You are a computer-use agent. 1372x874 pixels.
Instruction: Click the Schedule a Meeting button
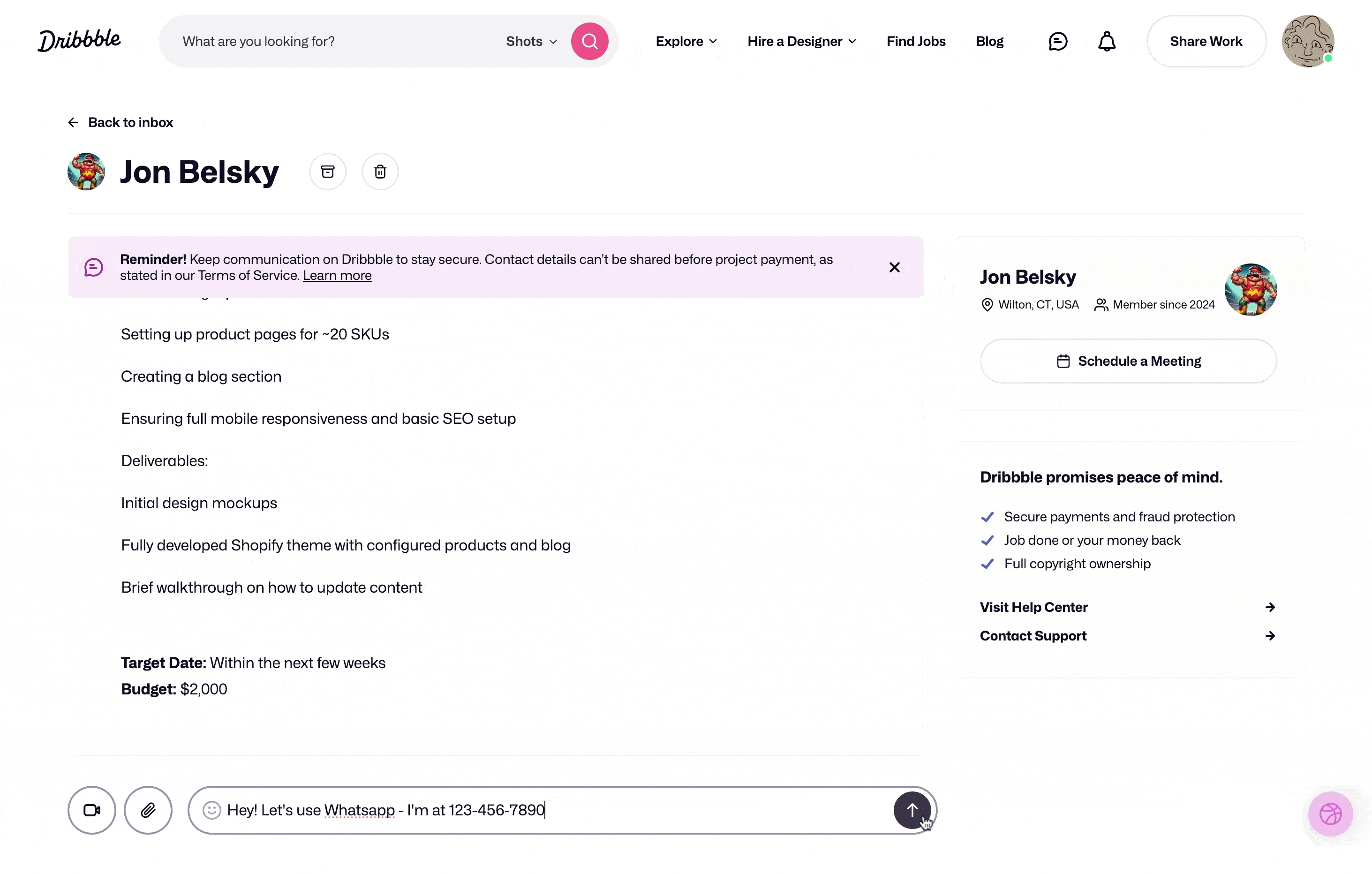[x=1128, y=361]
